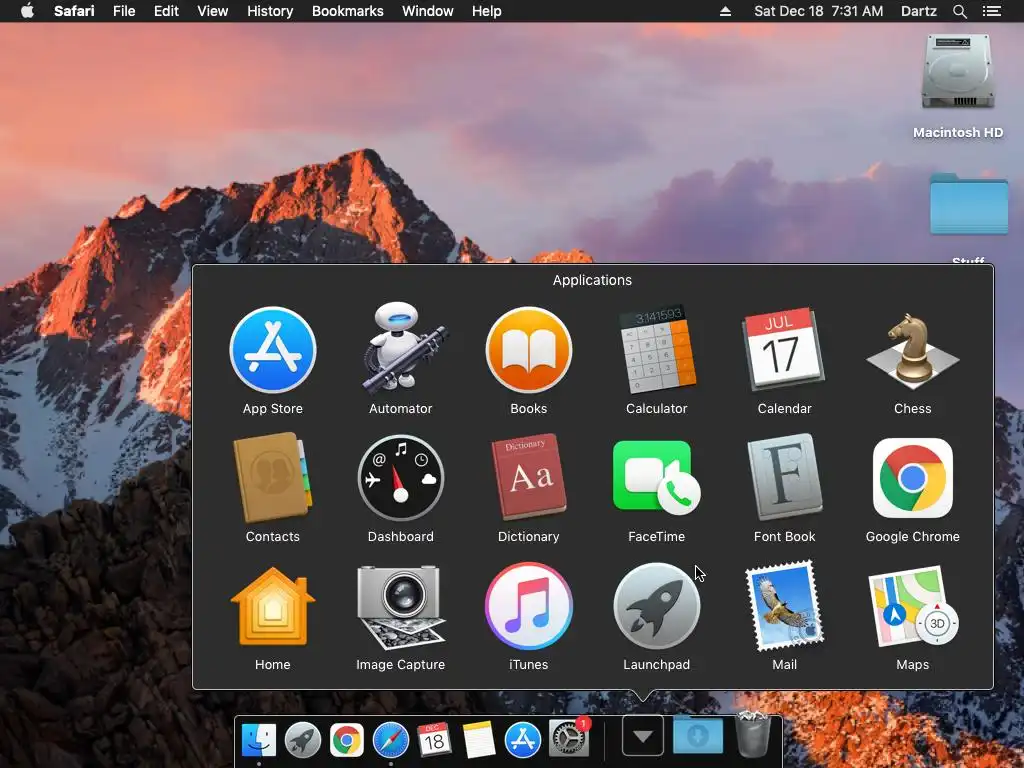Open Launchpad in the Applications grid

point(656,606)
